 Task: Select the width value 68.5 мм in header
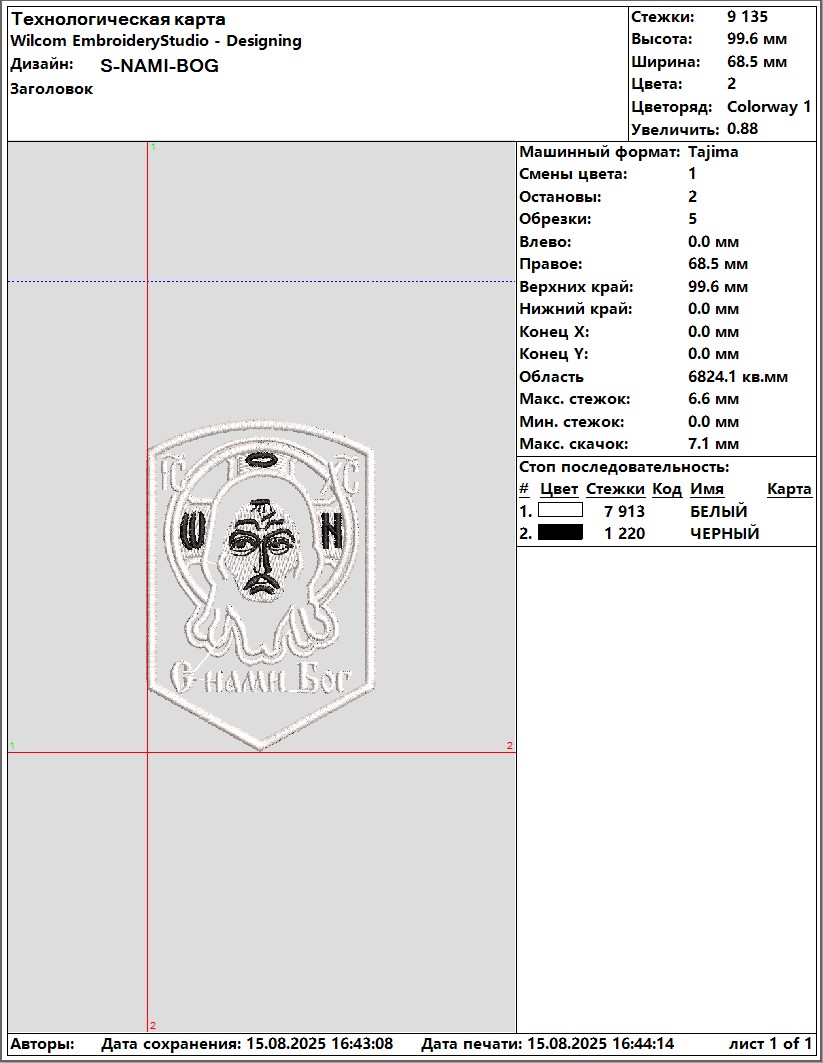click(x=757, y=62)
